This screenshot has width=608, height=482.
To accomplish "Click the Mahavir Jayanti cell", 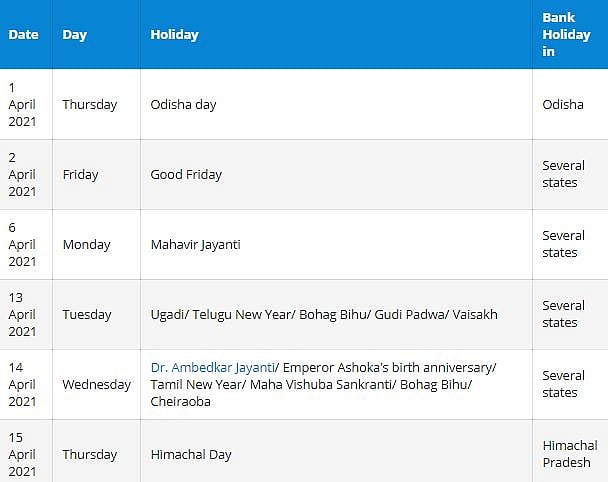I will [x=195, y=245].
